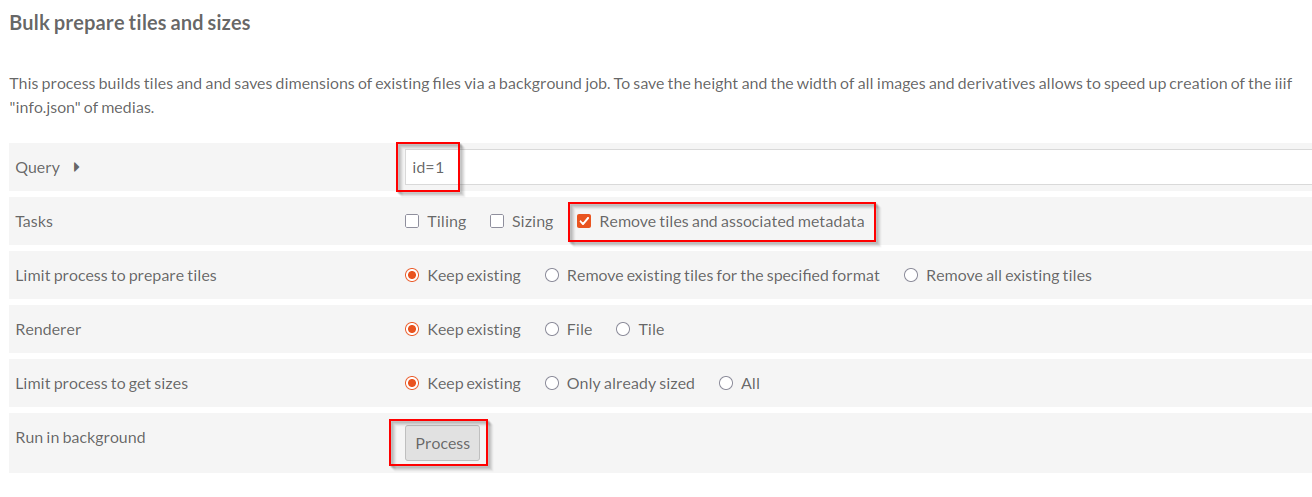Click the Query row label

(38, 168)
